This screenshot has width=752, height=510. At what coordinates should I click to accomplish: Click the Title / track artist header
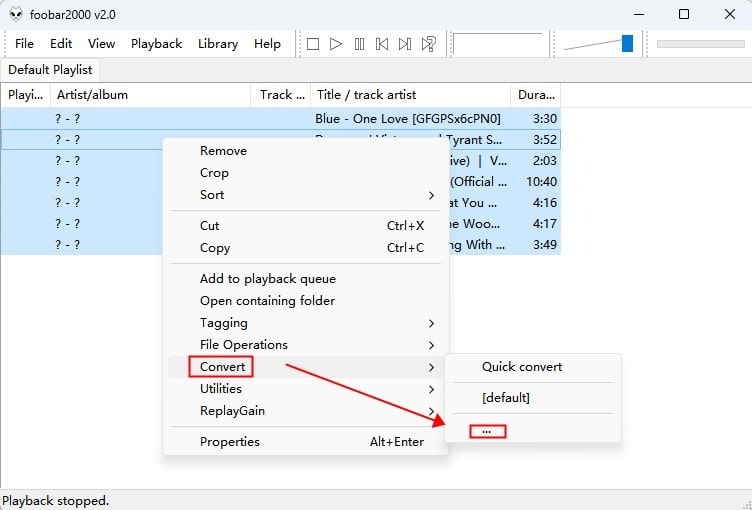click(411, 95)
